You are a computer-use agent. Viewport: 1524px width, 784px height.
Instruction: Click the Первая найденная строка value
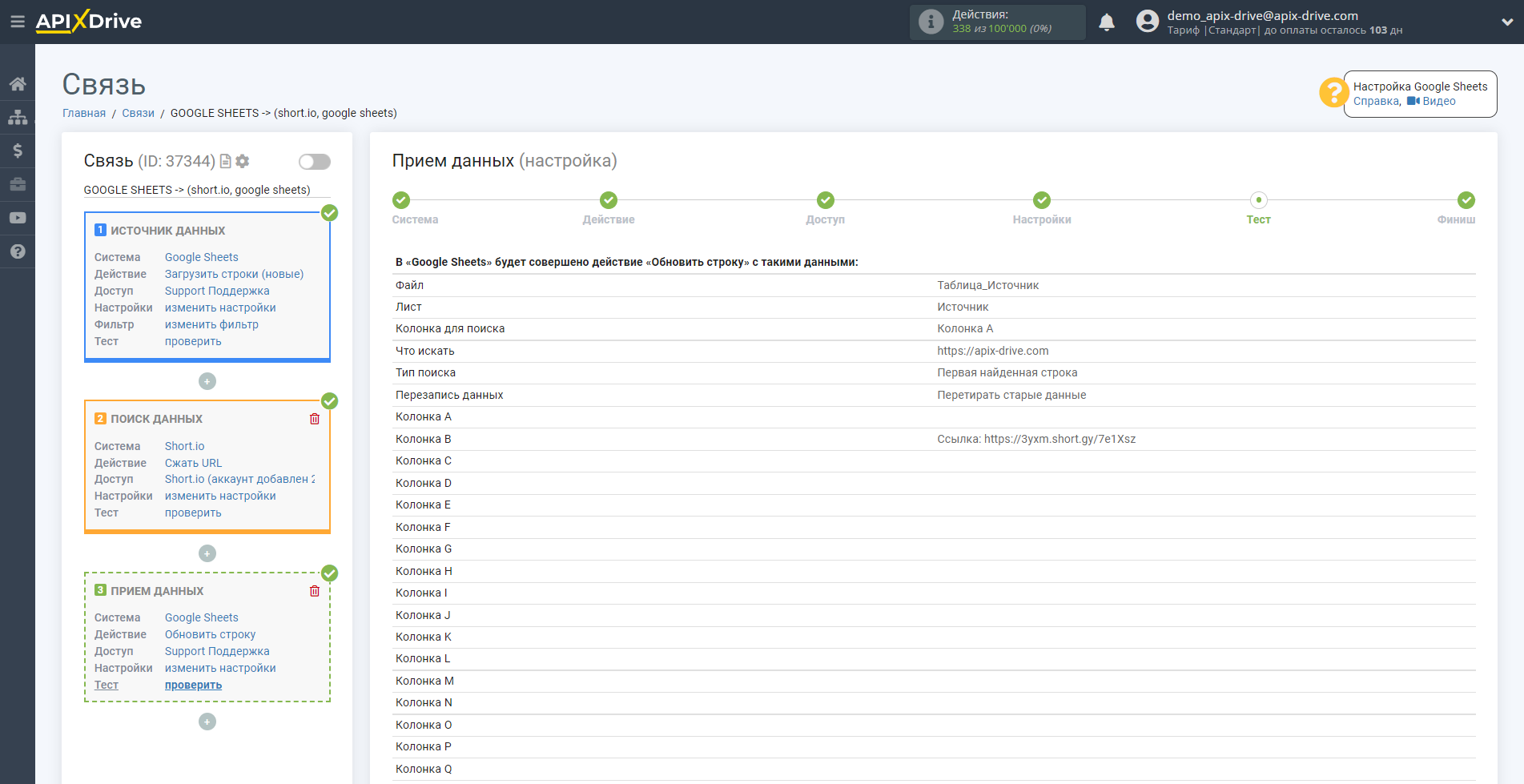(x=1007, y=372)
